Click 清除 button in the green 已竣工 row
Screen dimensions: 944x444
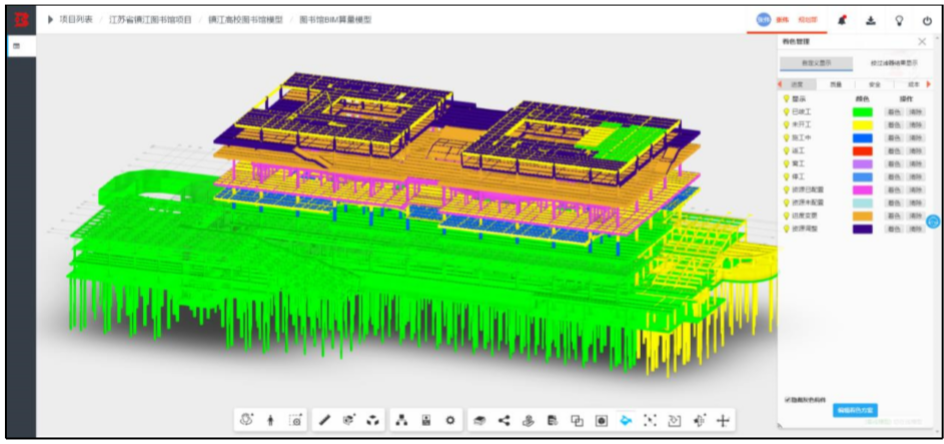point(915,112)
